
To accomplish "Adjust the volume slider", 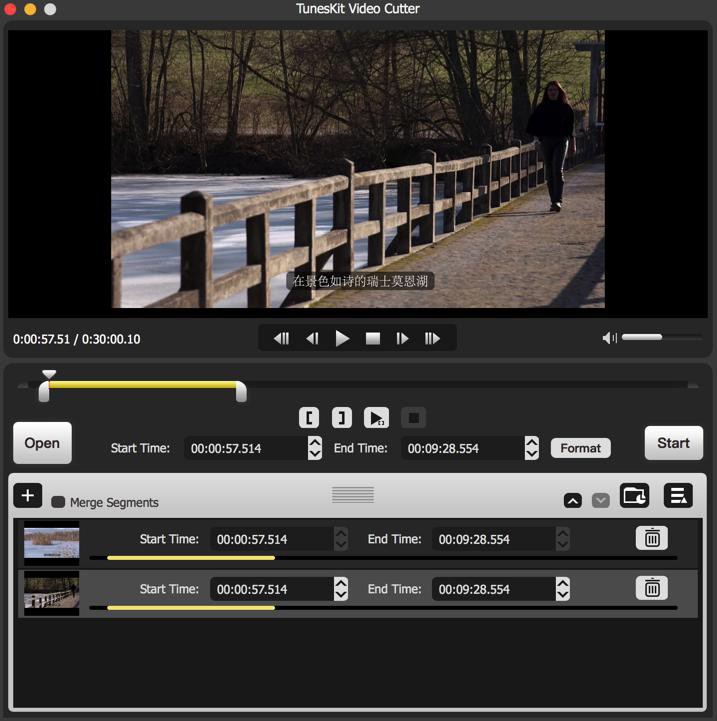I will pos(661,337).
